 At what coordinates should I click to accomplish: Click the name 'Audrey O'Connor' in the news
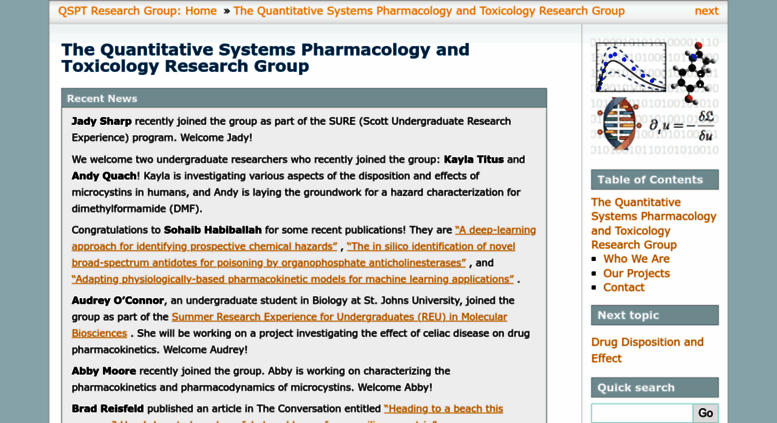tap(118, 301)
